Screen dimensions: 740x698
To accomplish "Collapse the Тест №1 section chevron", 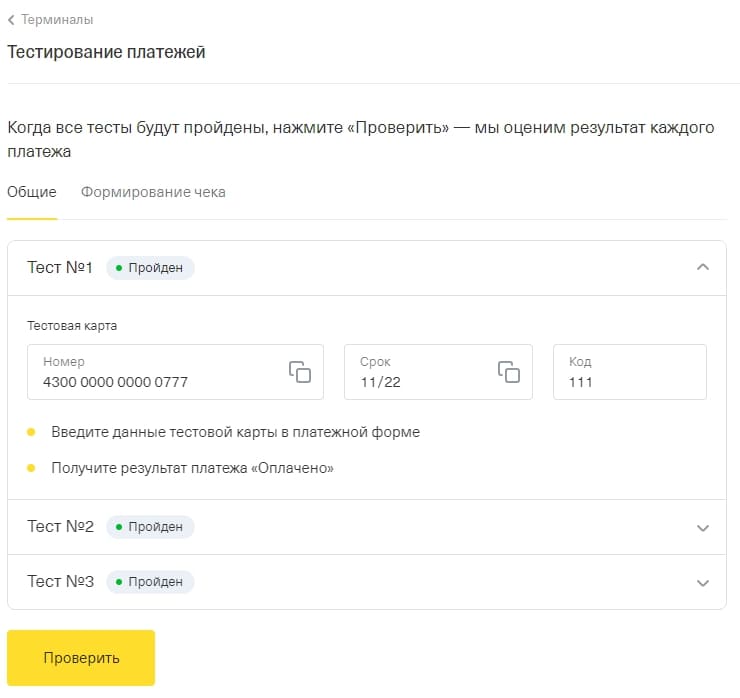I will click(702, 267).
